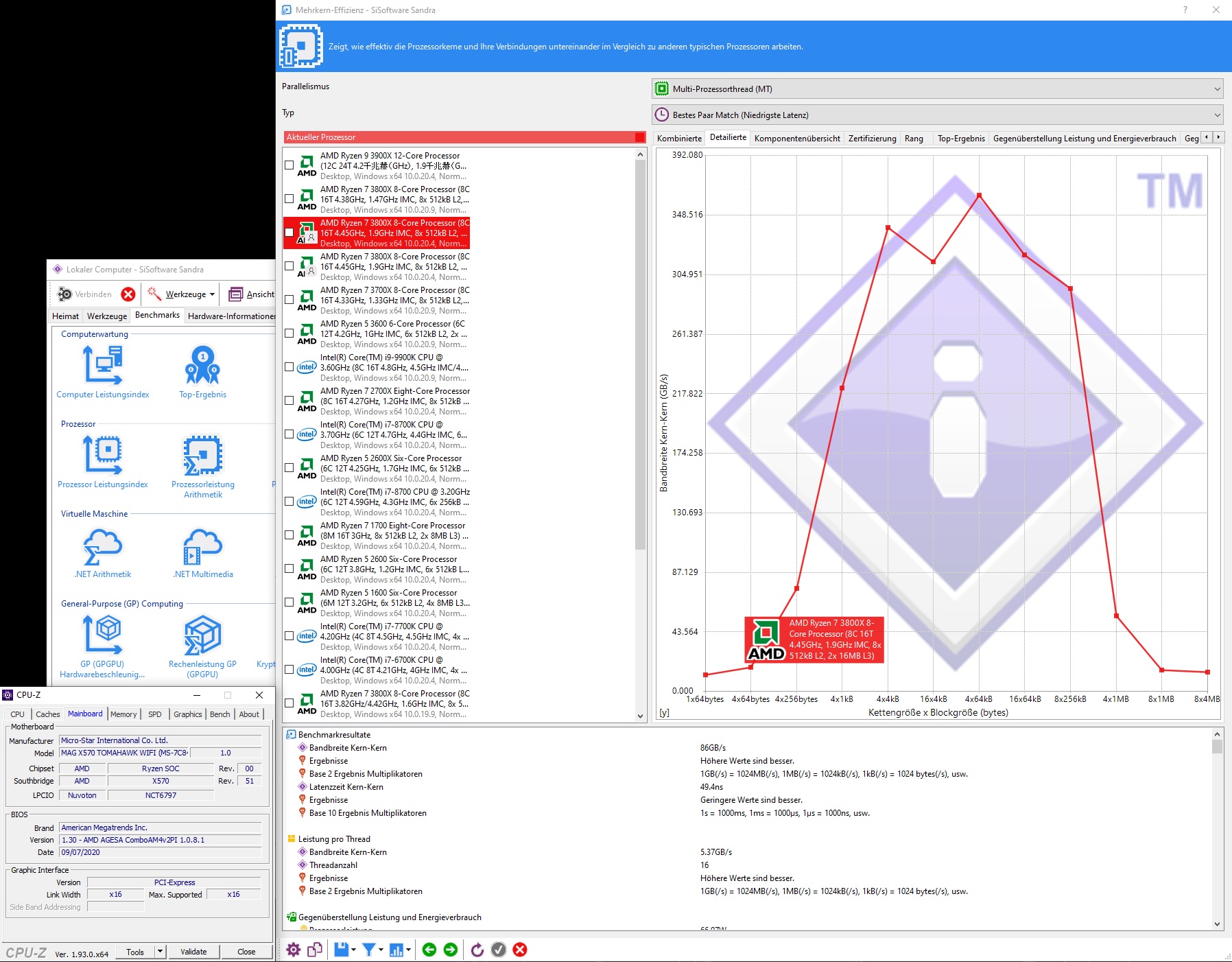Screen dimensions: 1232x962
Task: Check the Ryzen 9 3900X 12-Core processor checkbox
Action: (289, 165)
